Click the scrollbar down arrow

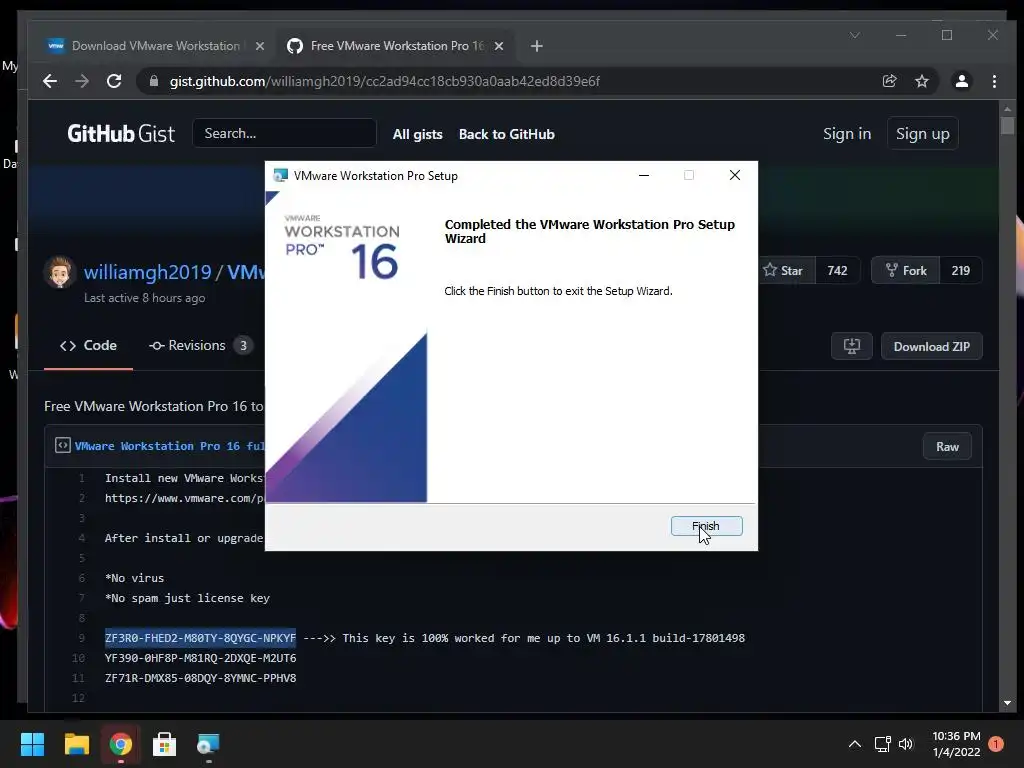point(1007,703)
